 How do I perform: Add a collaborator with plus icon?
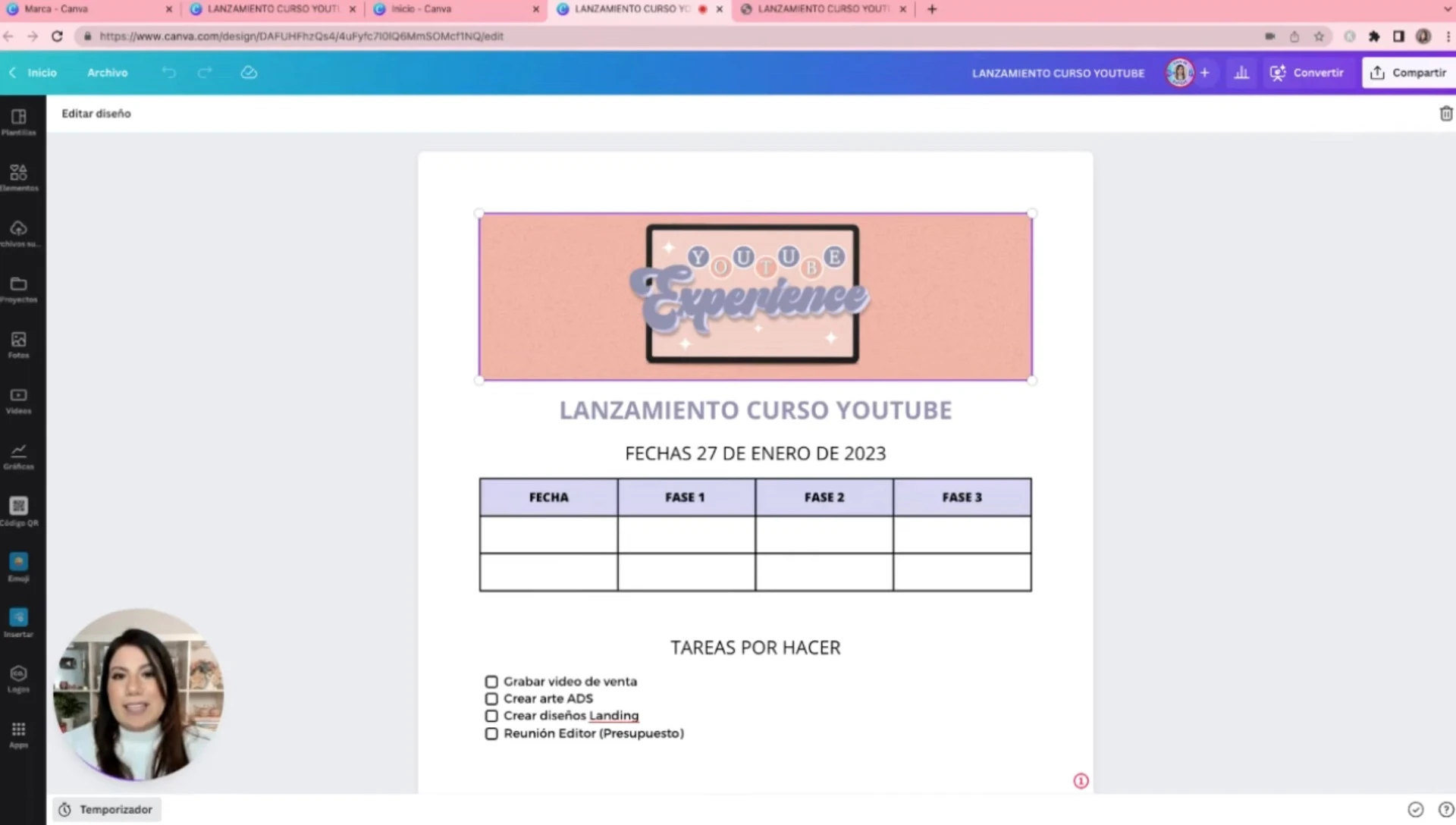1205,73
